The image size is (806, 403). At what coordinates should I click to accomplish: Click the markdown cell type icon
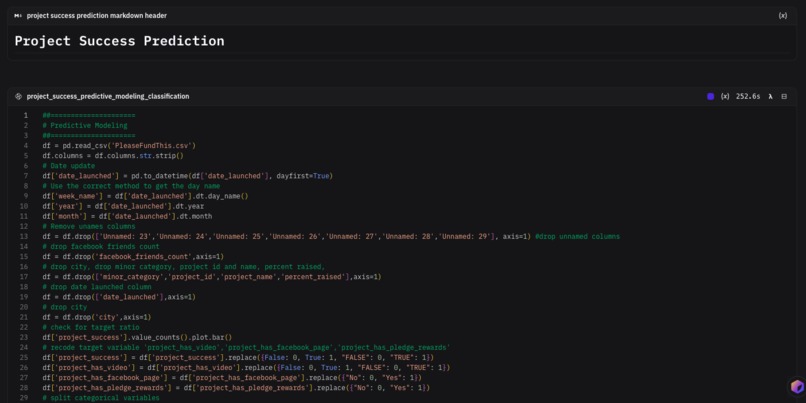(x=18, y=16)
